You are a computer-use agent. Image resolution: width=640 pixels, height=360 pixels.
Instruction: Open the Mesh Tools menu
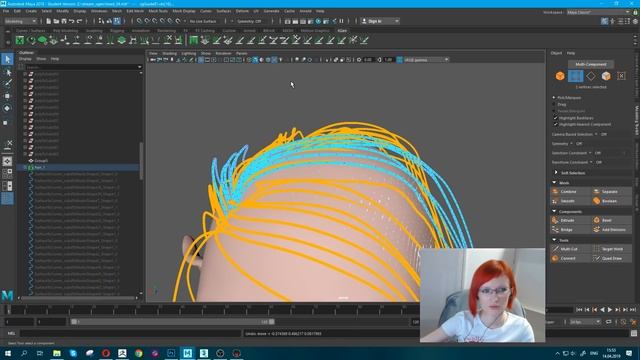[x=158, y=11]
